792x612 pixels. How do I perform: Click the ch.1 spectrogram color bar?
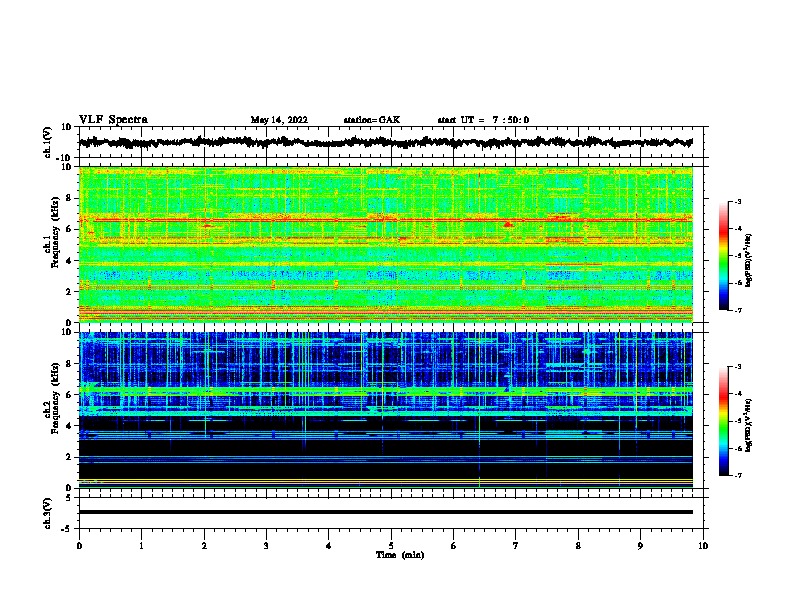(x=724, y=256)
